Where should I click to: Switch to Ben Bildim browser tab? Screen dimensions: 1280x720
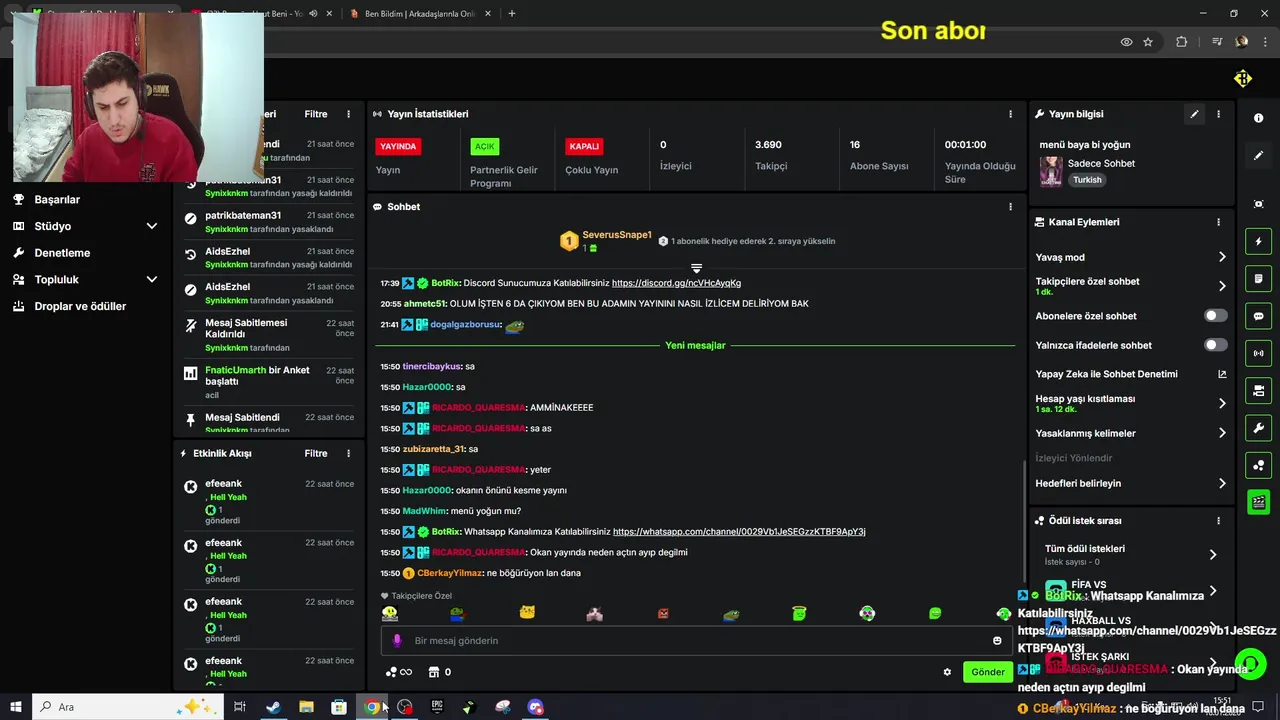(419, 14)
